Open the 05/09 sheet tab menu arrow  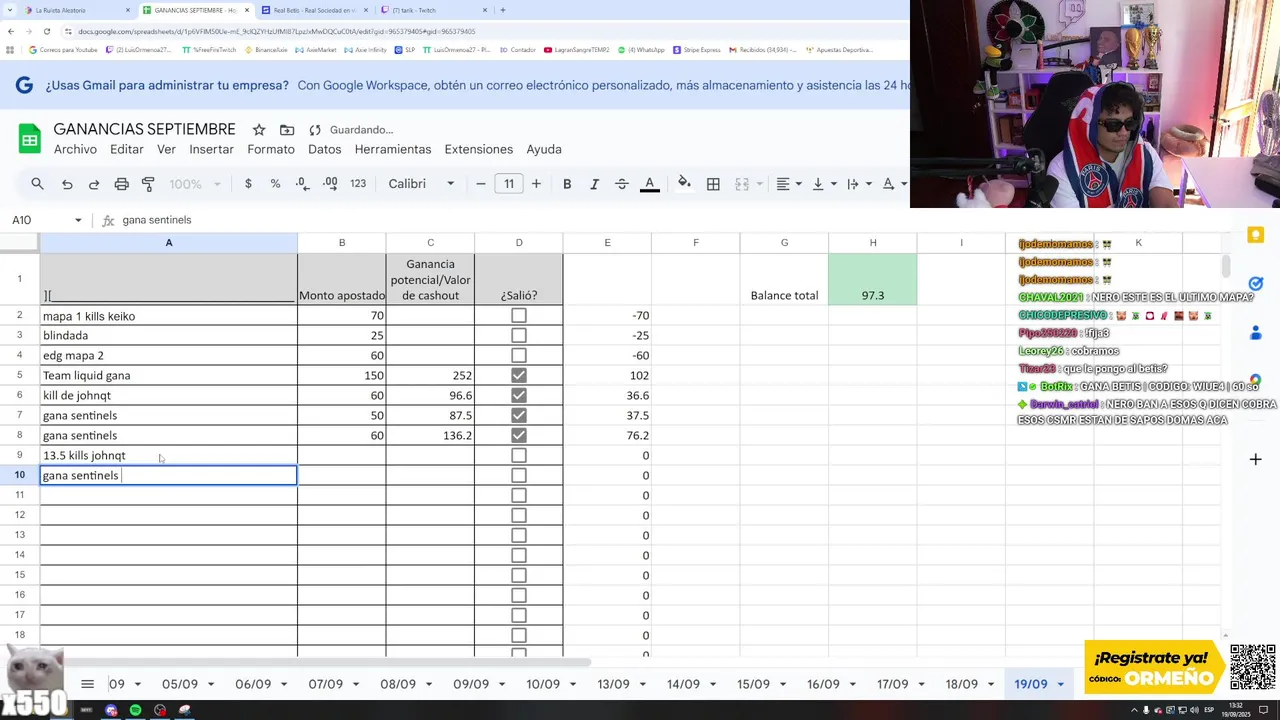pos(209,685)
